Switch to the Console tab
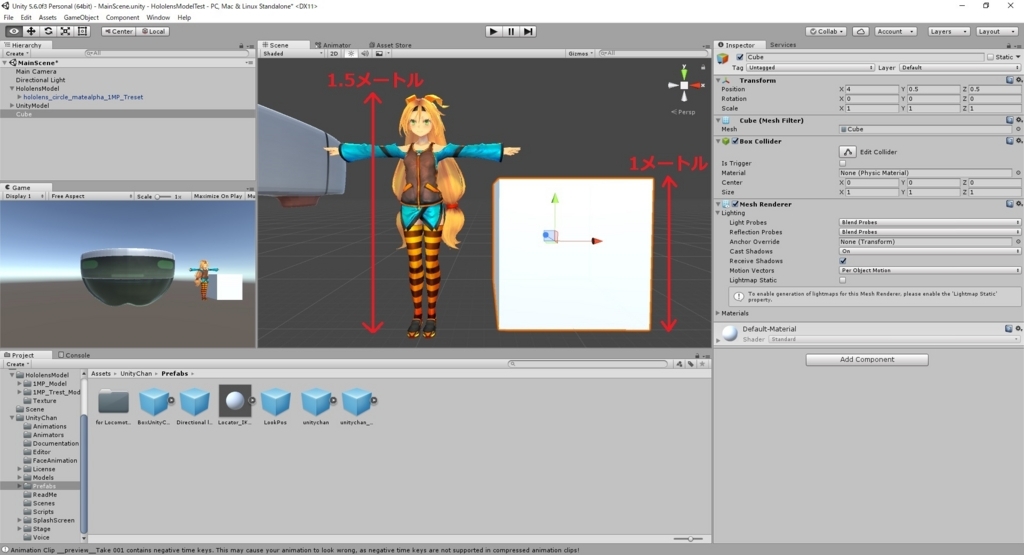 (x=74, y=355)
